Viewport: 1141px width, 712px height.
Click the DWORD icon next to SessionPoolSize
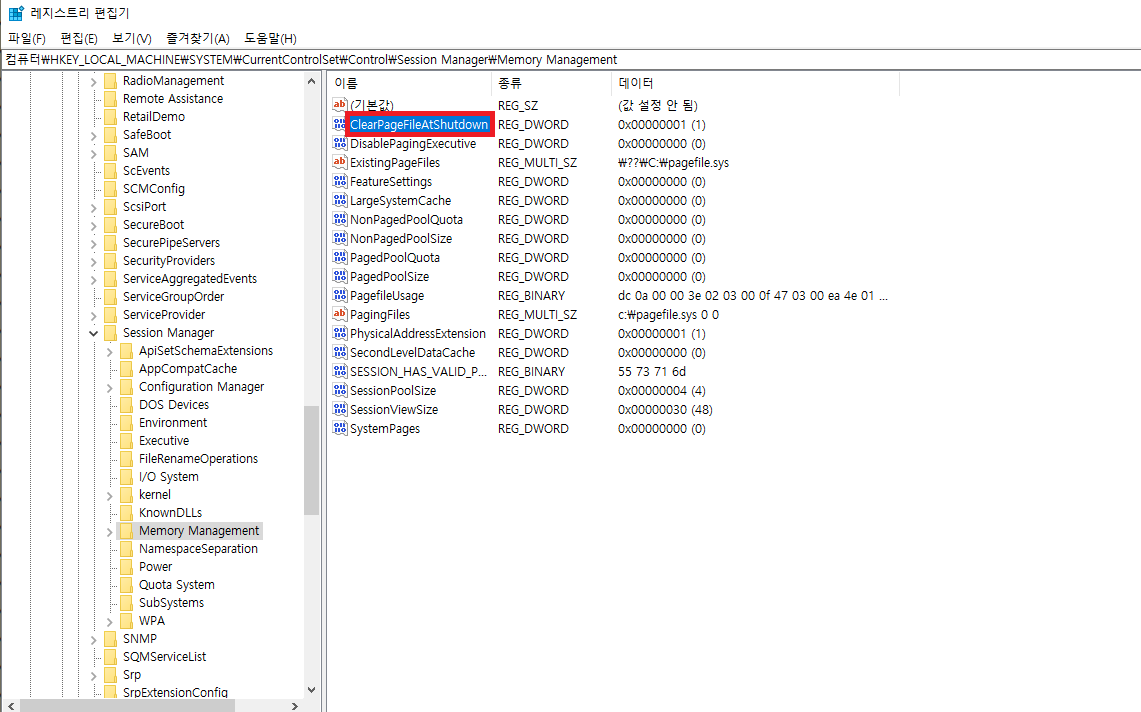[x=340, y=390]
